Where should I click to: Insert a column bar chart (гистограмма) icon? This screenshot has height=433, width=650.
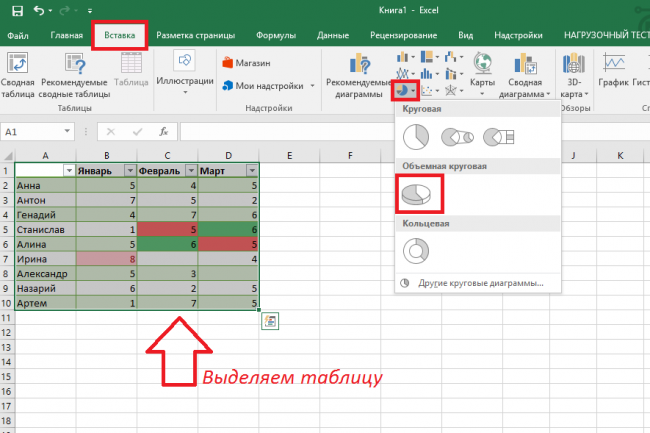coord(402,57)
